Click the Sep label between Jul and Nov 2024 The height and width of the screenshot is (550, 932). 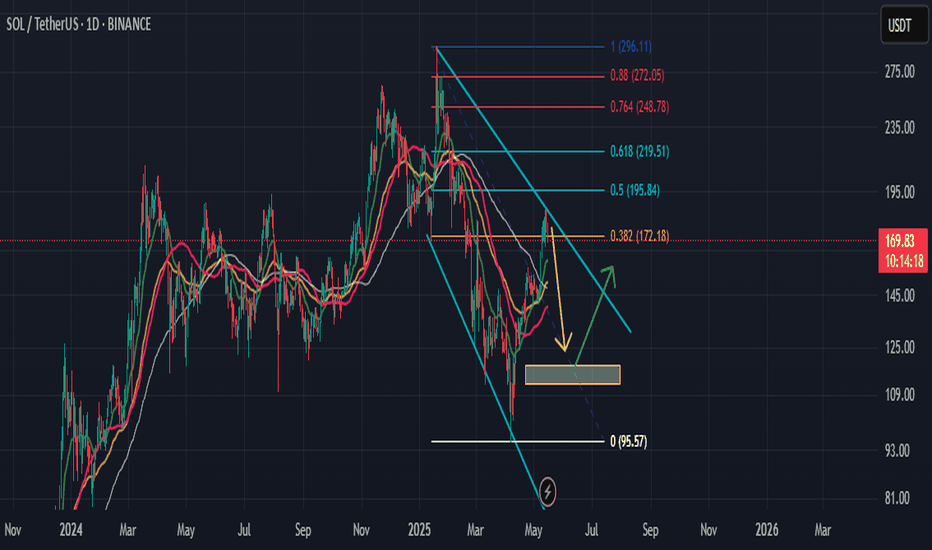303,530
